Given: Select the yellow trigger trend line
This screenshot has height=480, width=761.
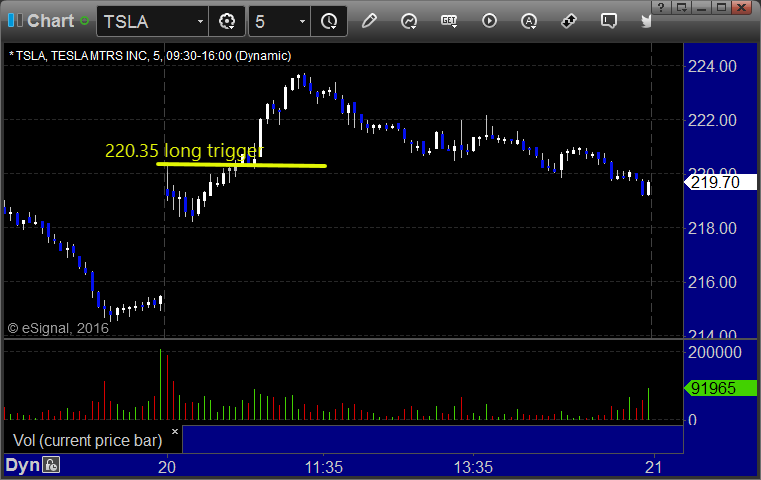Looking at the screenshot, I should pyautogui.click(x=241, y=165).
